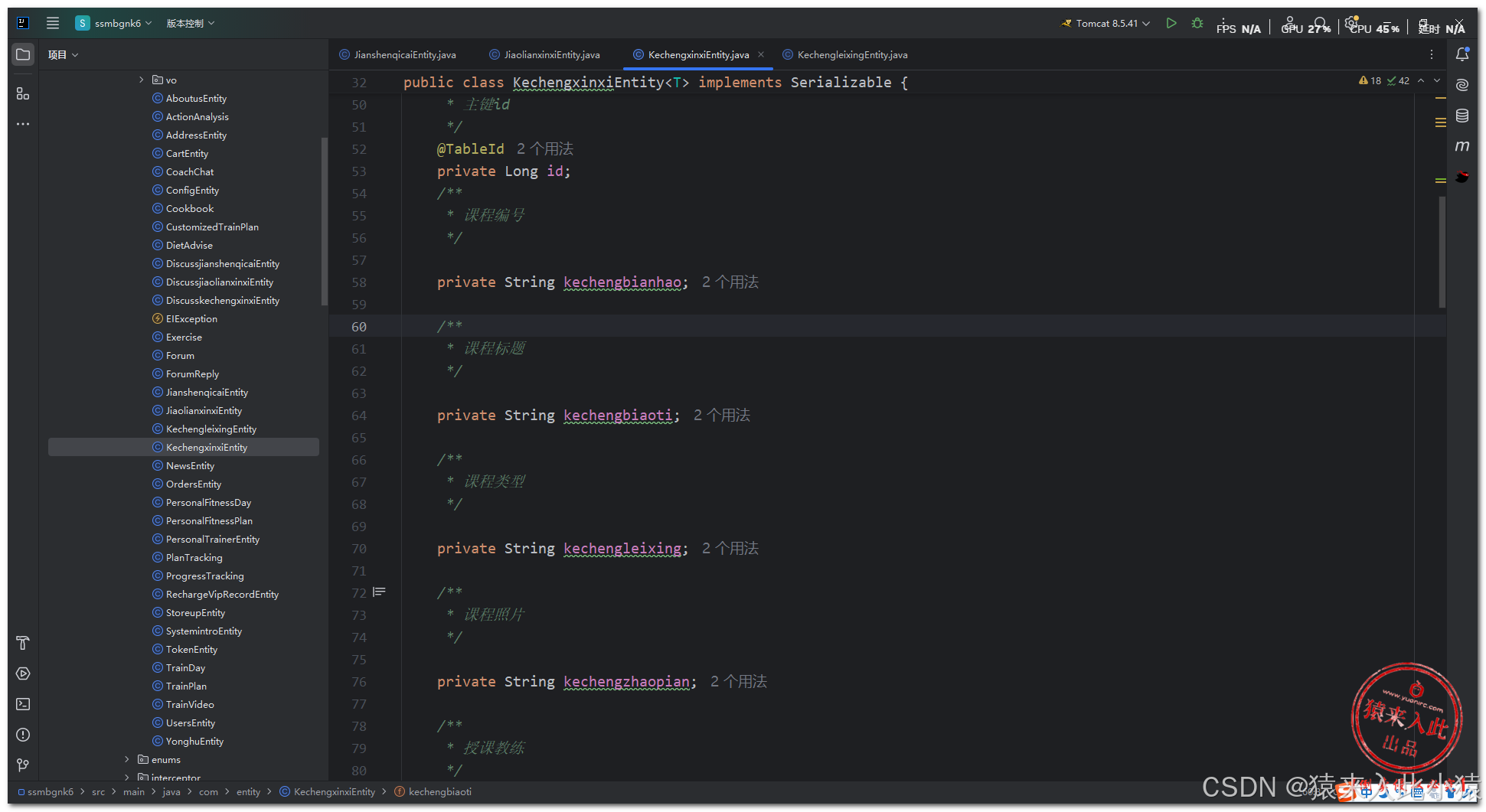1486x812 pixels.
Task: Open the Structure tool window icon
Action: point(23,93)
